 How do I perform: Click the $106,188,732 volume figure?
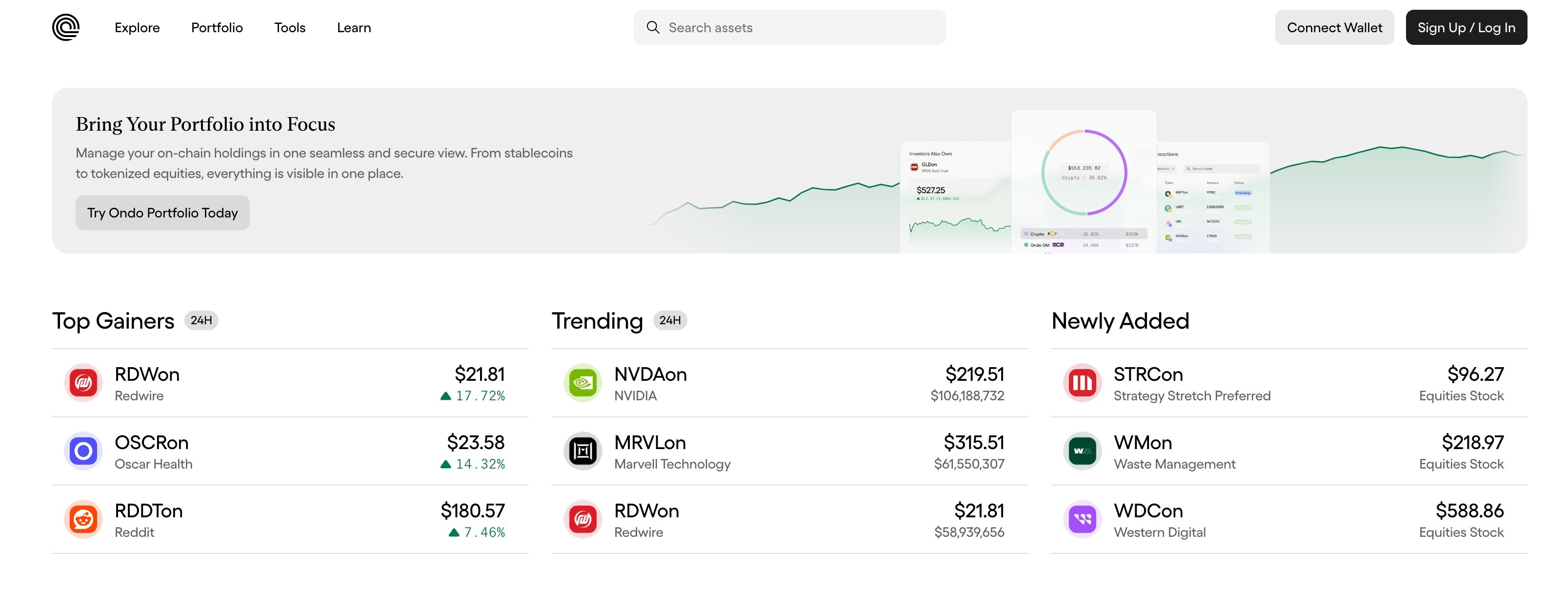(x=967, y=395)
